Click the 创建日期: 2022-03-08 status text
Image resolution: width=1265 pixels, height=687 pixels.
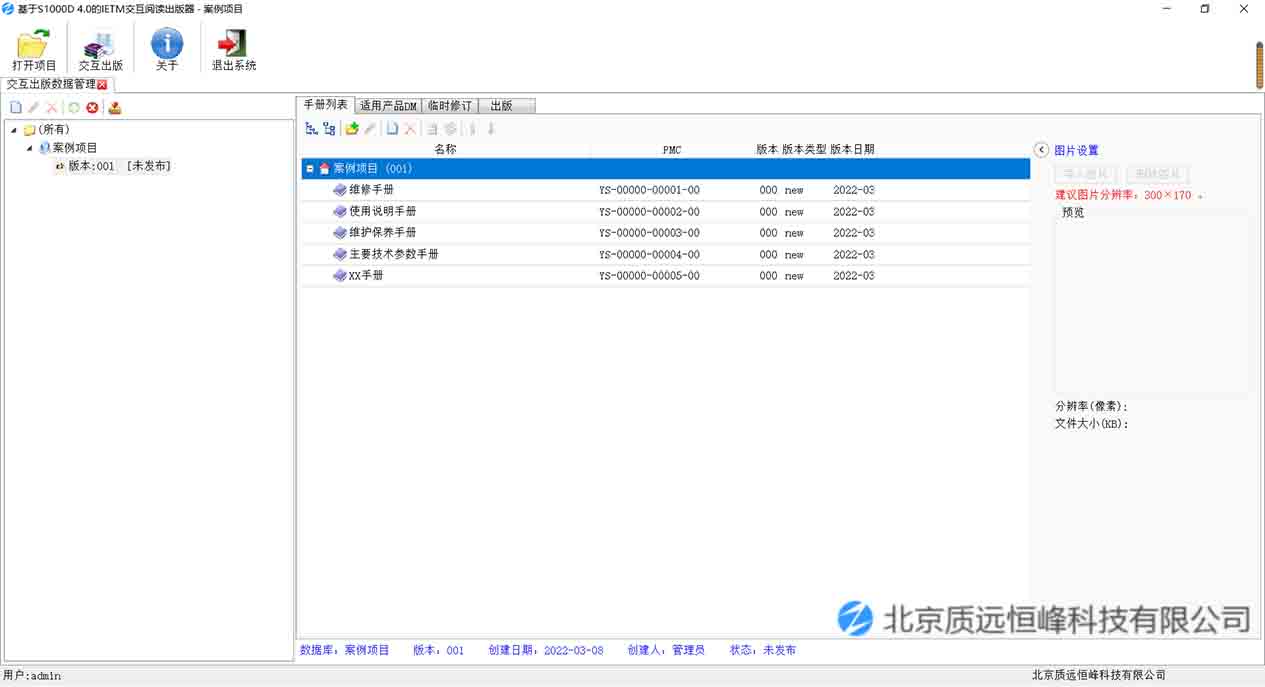(546, 650)
